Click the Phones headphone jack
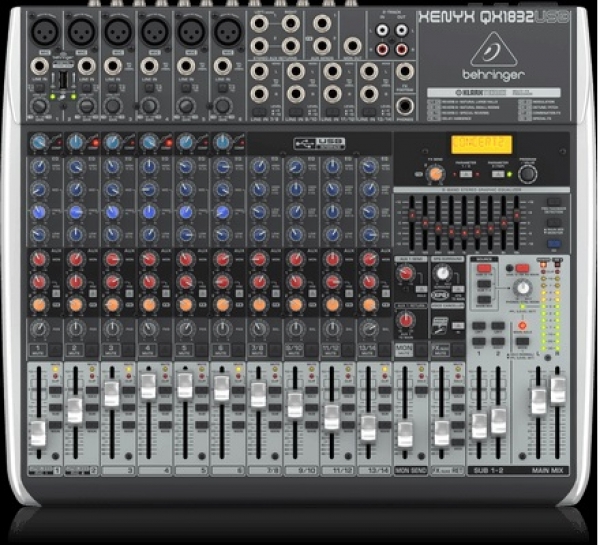 pos(405,106)
